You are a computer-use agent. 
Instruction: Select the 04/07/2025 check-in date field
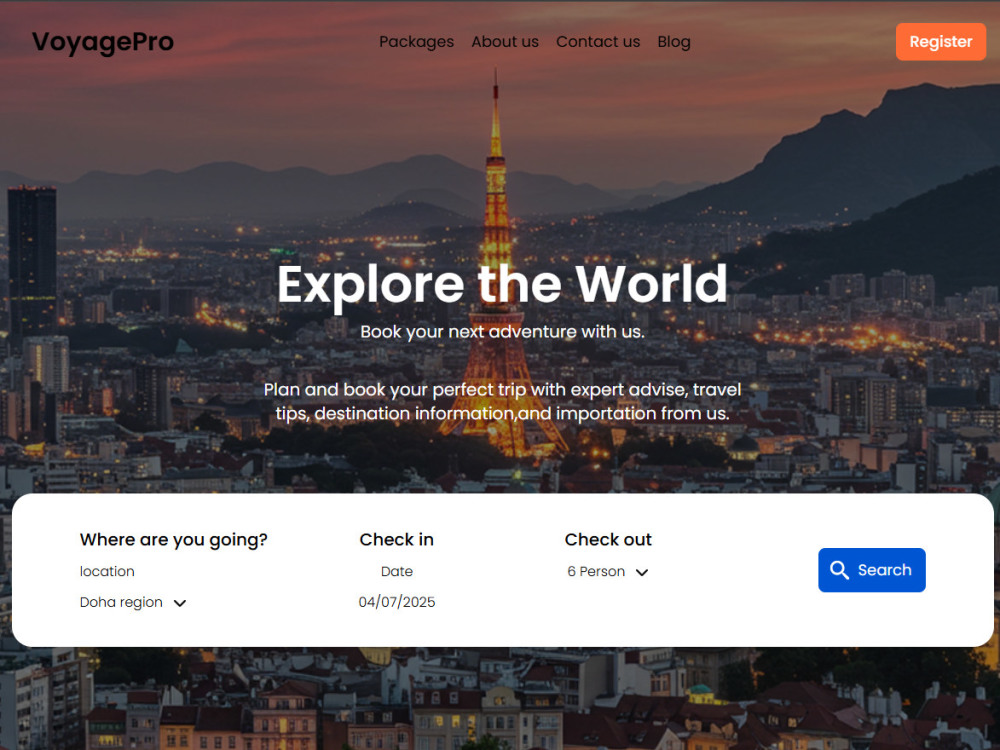[397, 602]
